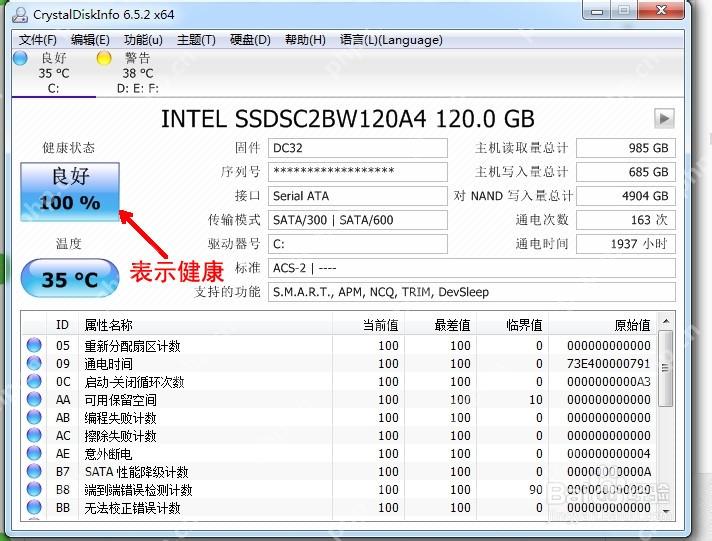This screenshot has height=541, width=712.
Task: Click the 传输模式 field SATA/300 | SATA/600
Action: pyautogui.click(x=358, y=220)
